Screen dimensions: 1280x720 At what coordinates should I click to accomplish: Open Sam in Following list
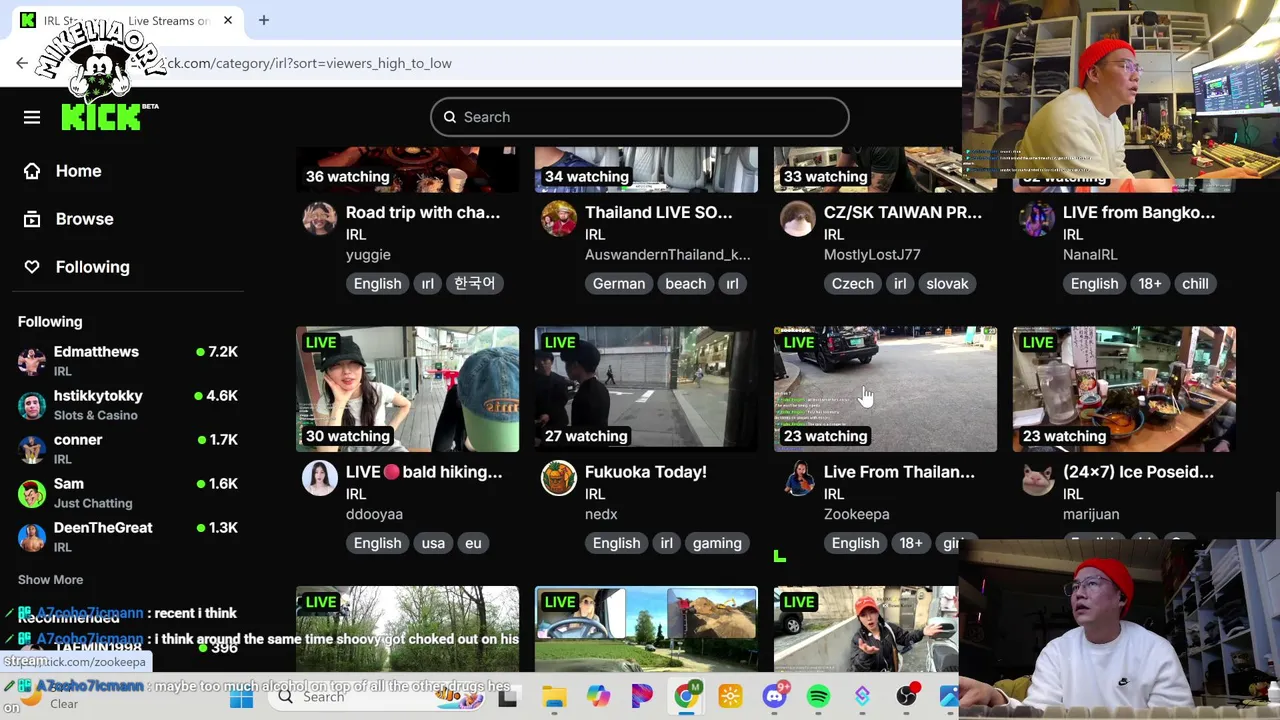pos(128,492)
